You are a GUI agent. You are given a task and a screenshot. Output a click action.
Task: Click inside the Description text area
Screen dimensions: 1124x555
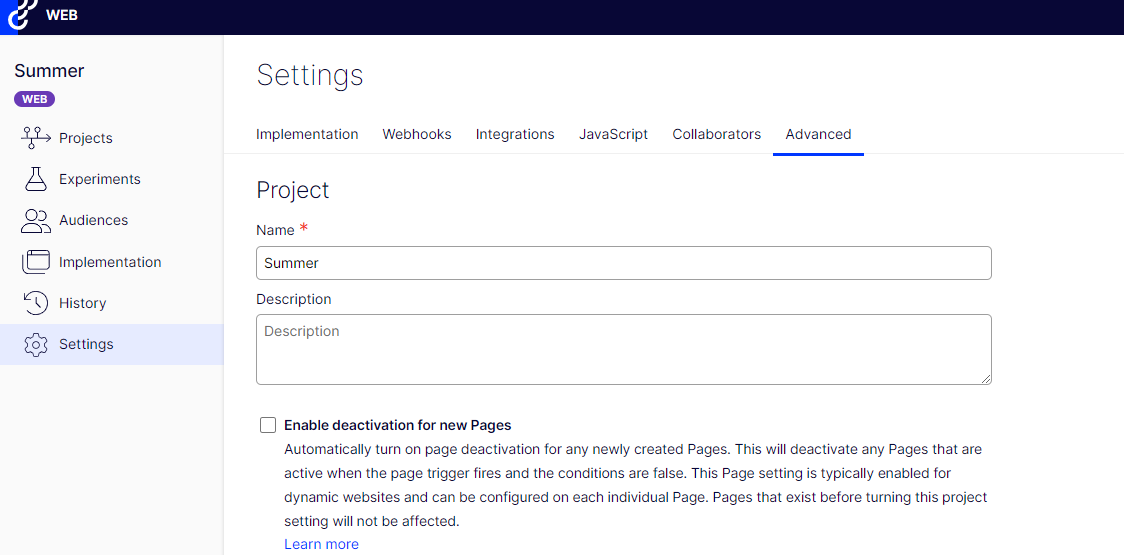click(x=623, y=349)
